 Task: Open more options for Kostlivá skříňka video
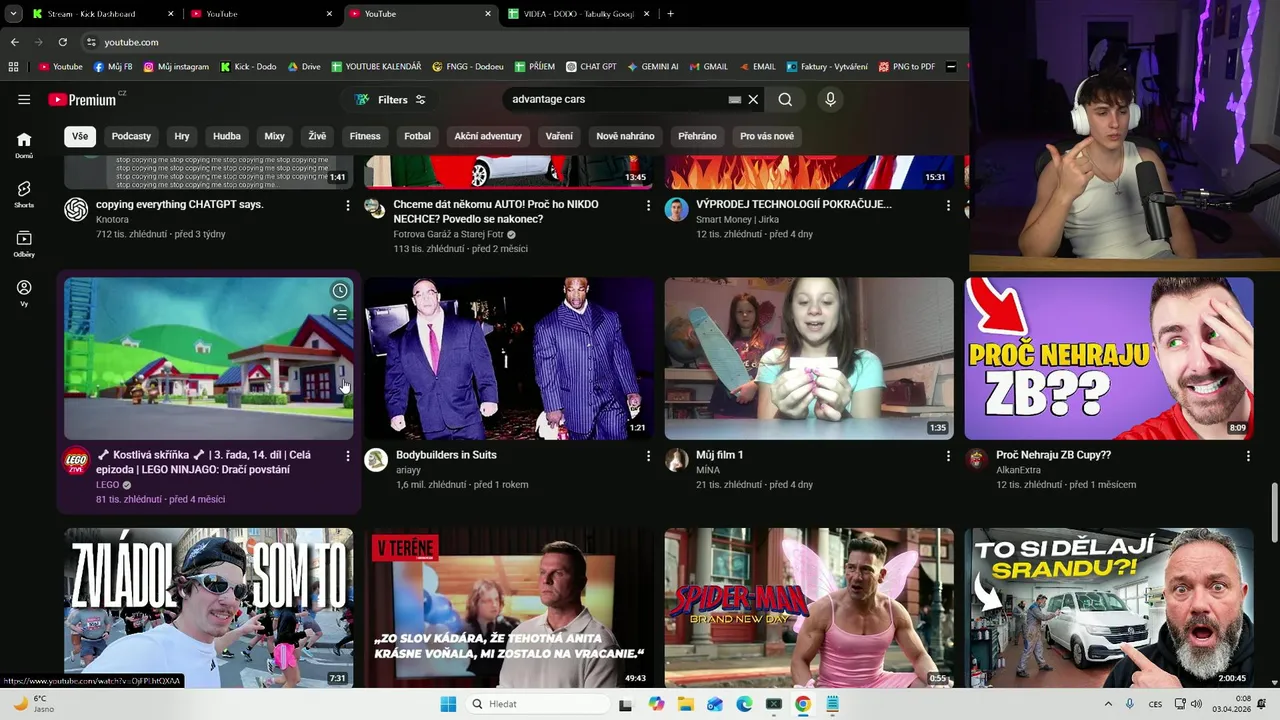(x=348, y=456)
